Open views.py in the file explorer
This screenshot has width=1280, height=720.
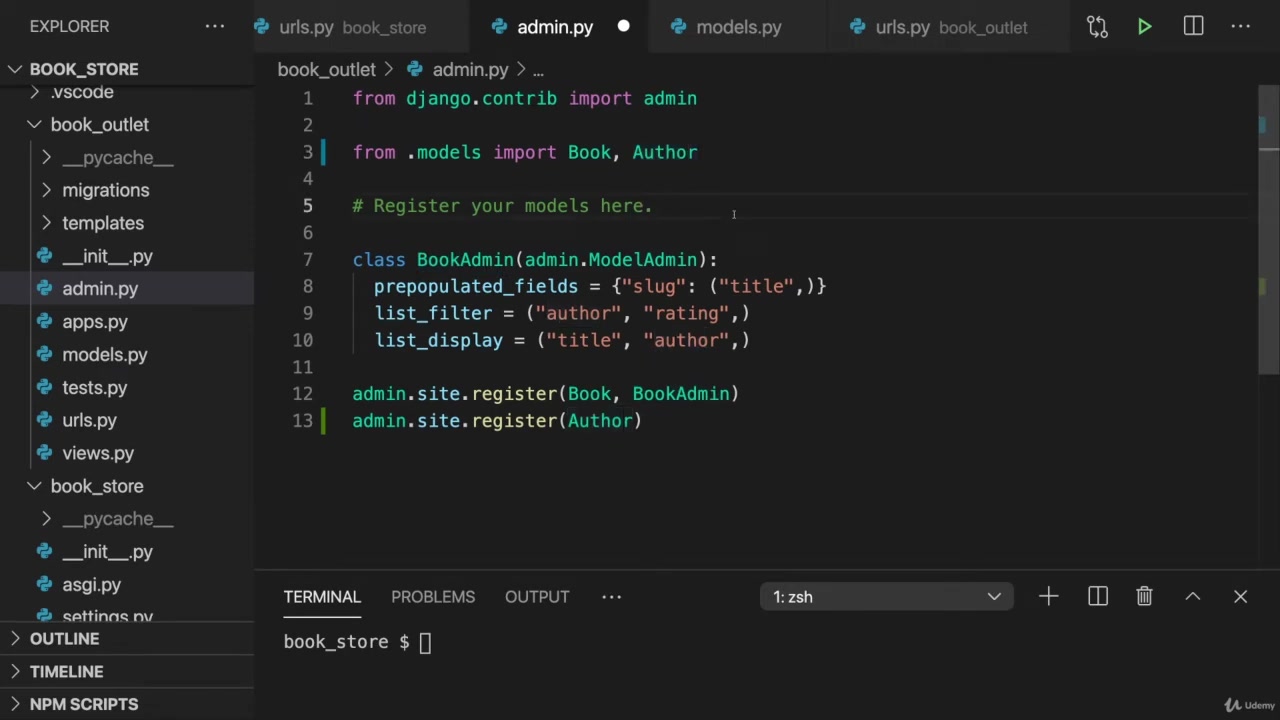[97, 453]
